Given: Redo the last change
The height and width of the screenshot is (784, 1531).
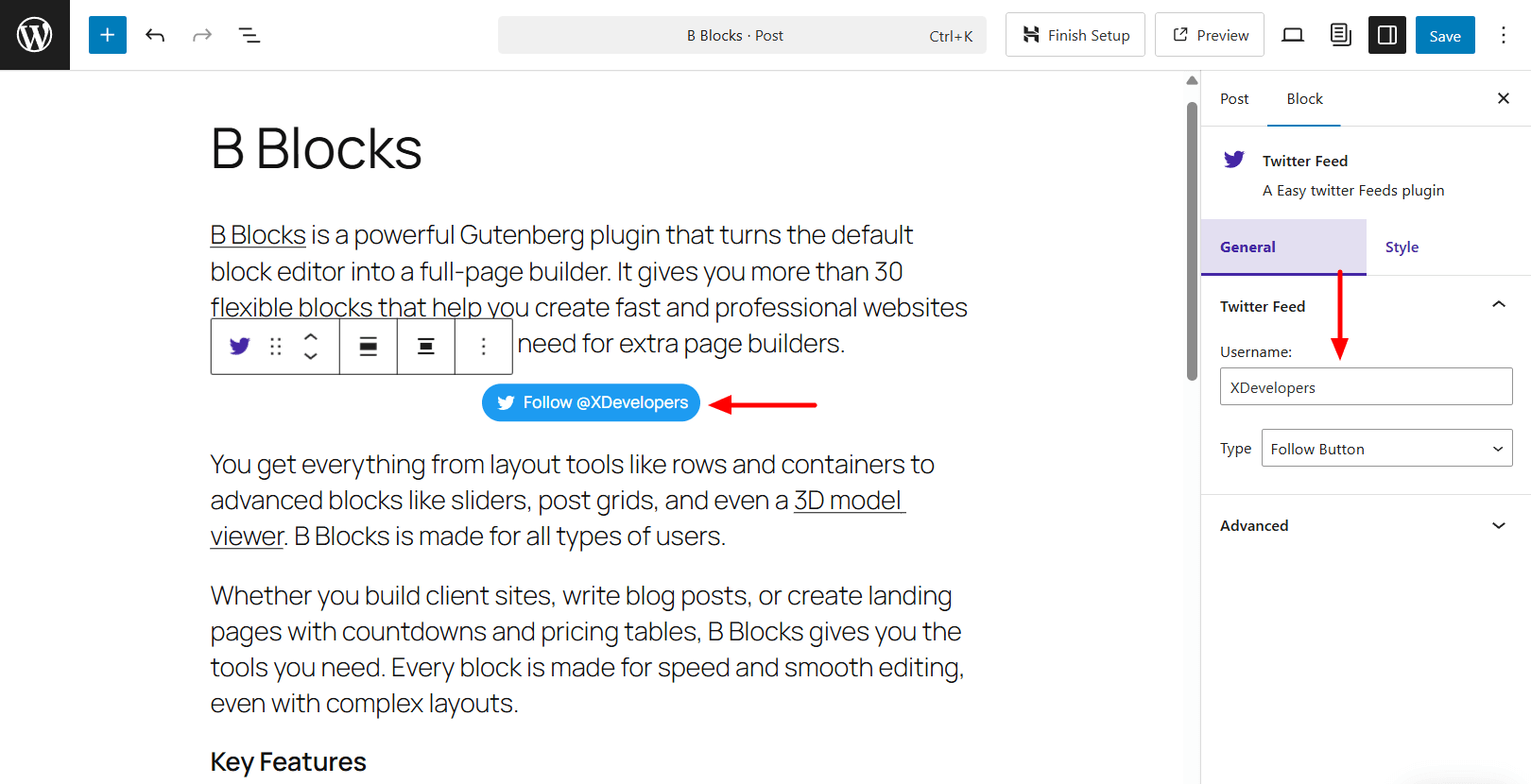Looking at the screenshot, I should pos(201,34).
